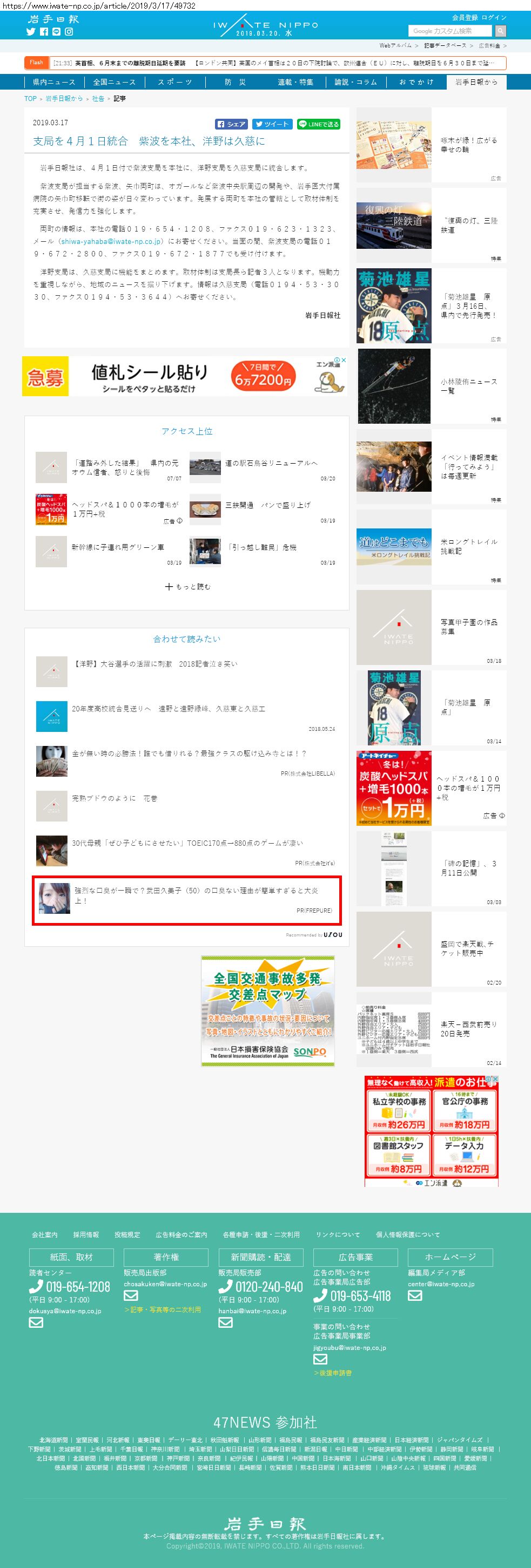This screenshot has width=531, height=1568.
Task: Click envelope icon under 読者センター
Action: tap(36, 1322)
